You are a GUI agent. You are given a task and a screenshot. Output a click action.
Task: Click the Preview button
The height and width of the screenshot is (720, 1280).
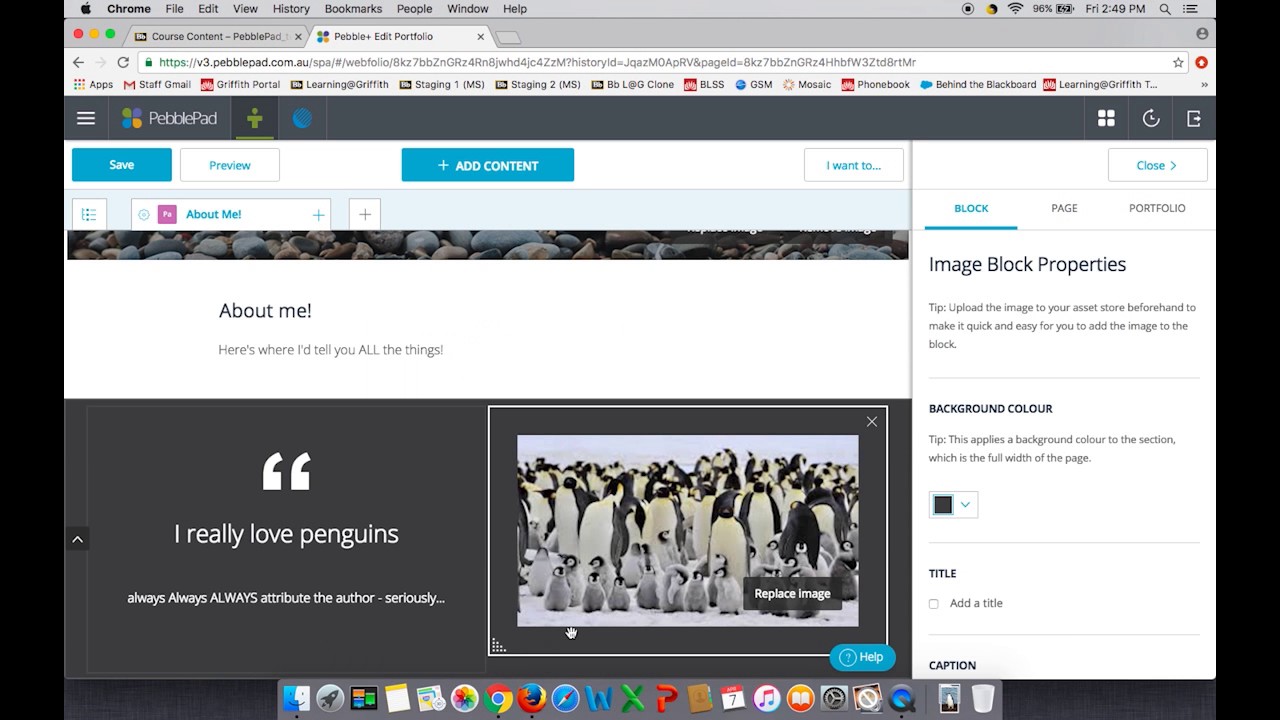coord(230,165)
